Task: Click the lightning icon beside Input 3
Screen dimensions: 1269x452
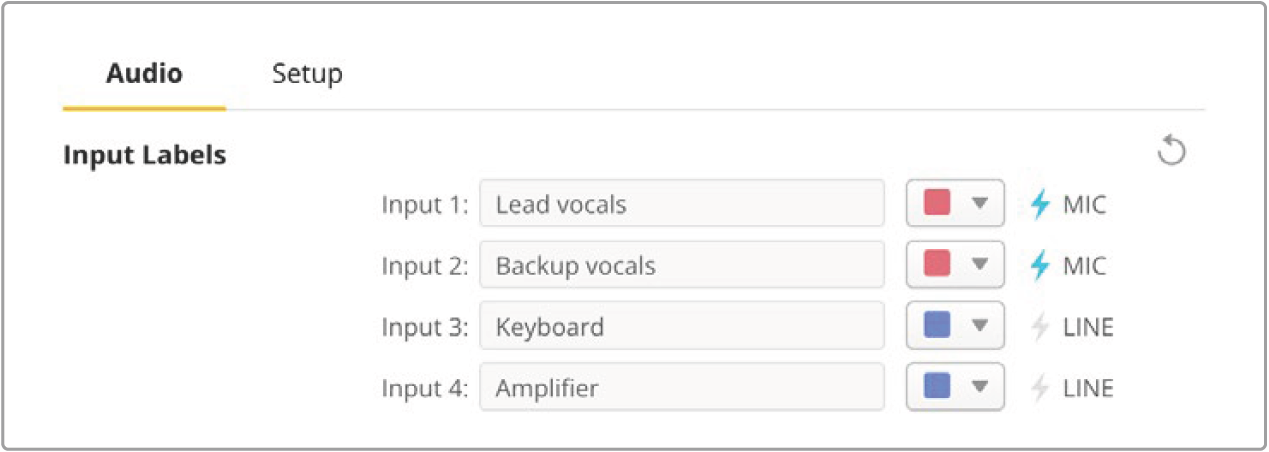Action: pos(1041,327)
